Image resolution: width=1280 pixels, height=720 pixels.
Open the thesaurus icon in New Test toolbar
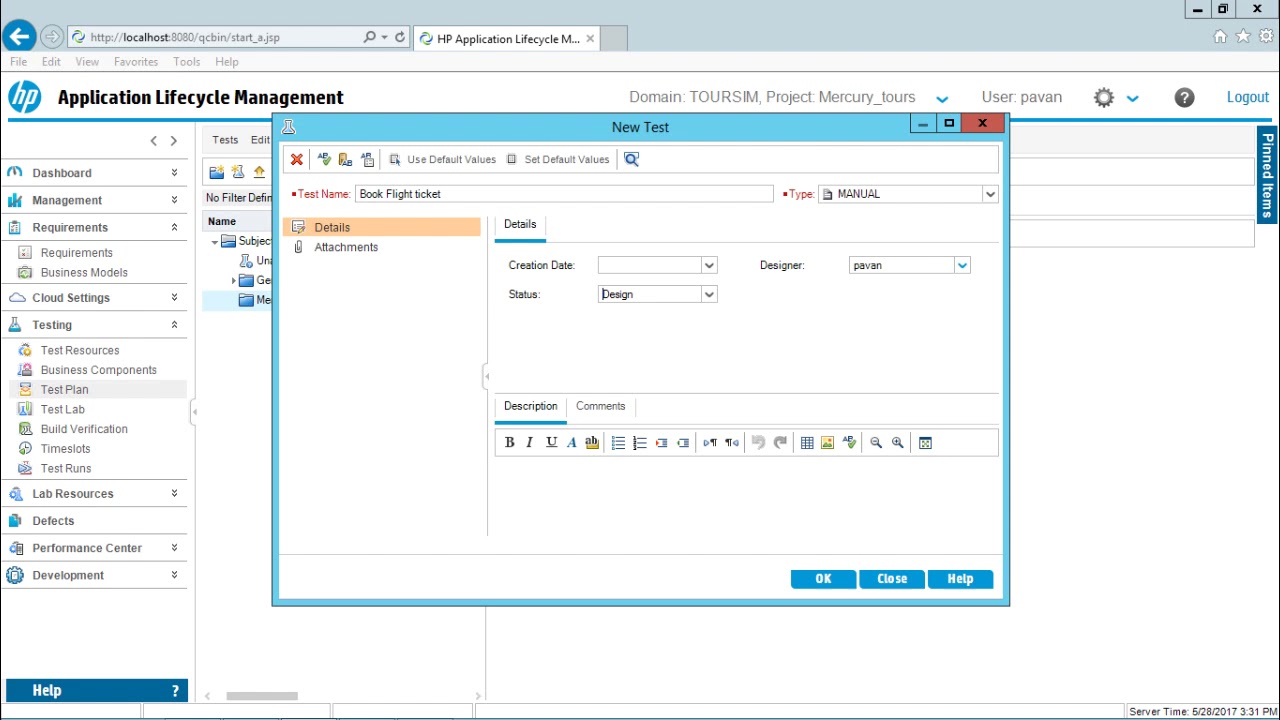pyautogui.click(x=346, y=159)
